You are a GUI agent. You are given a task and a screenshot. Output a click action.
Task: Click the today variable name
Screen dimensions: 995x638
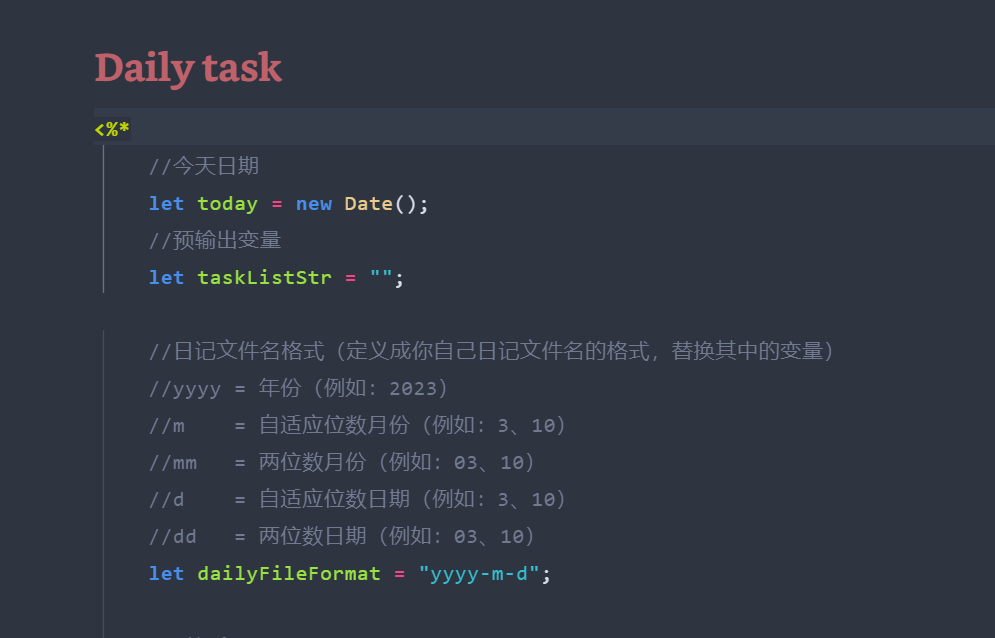[227, 204]
